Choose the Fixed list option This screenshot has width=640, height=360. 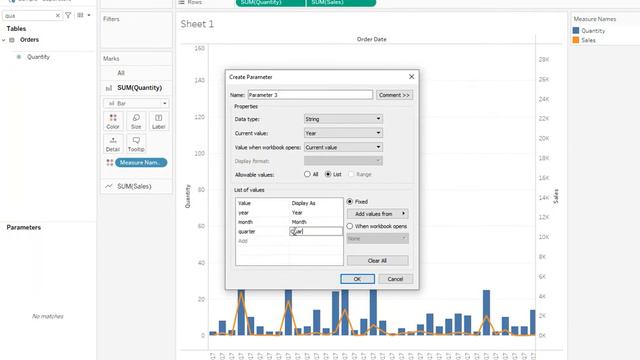click(350, 202)
